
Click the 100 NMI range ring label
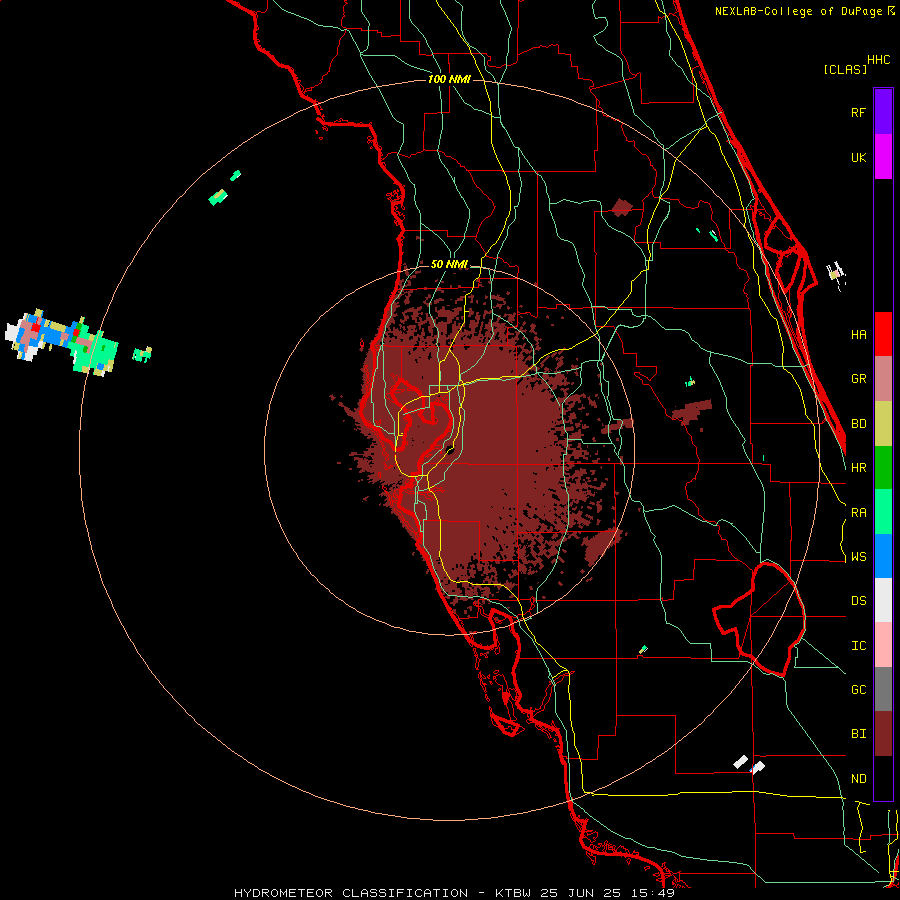tap(449, 79)
